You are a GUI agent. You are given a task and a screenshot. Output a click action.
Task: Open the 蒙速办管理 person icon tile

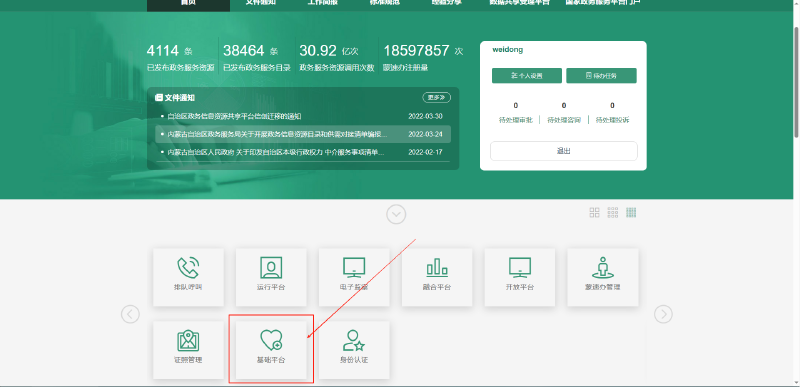tap(603, 277)
